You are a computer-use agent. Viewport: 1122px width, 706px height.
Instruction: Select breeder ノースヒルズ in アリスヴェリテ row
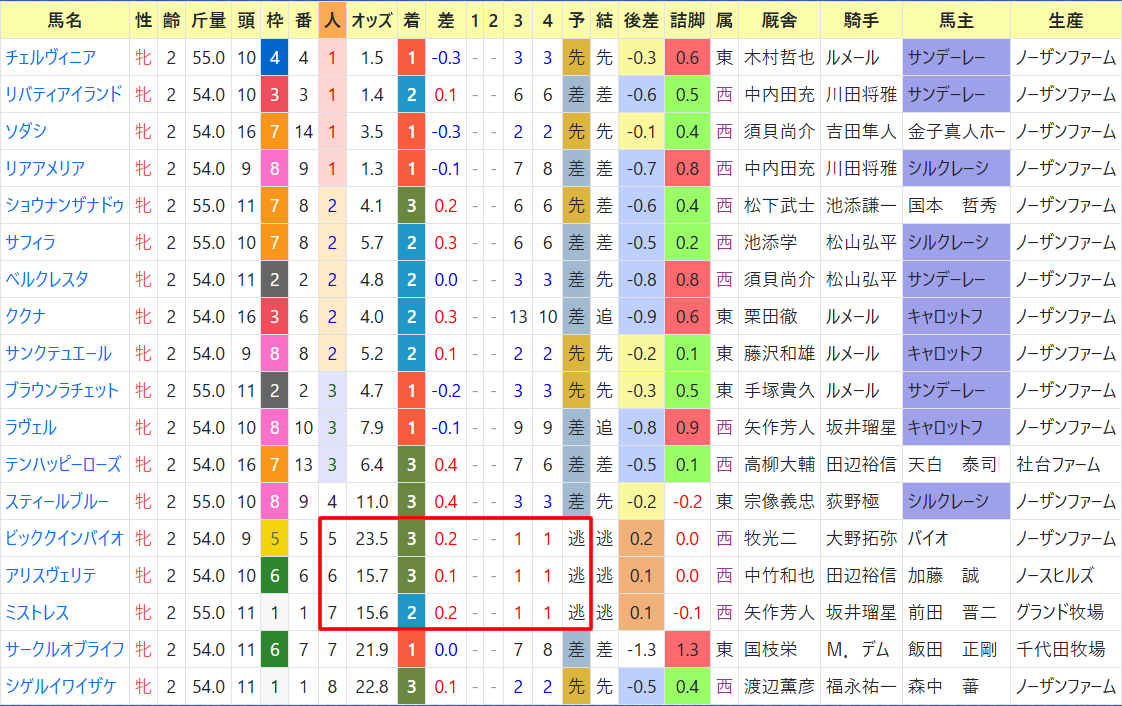pyautogui.click(x=1055, y=576)
